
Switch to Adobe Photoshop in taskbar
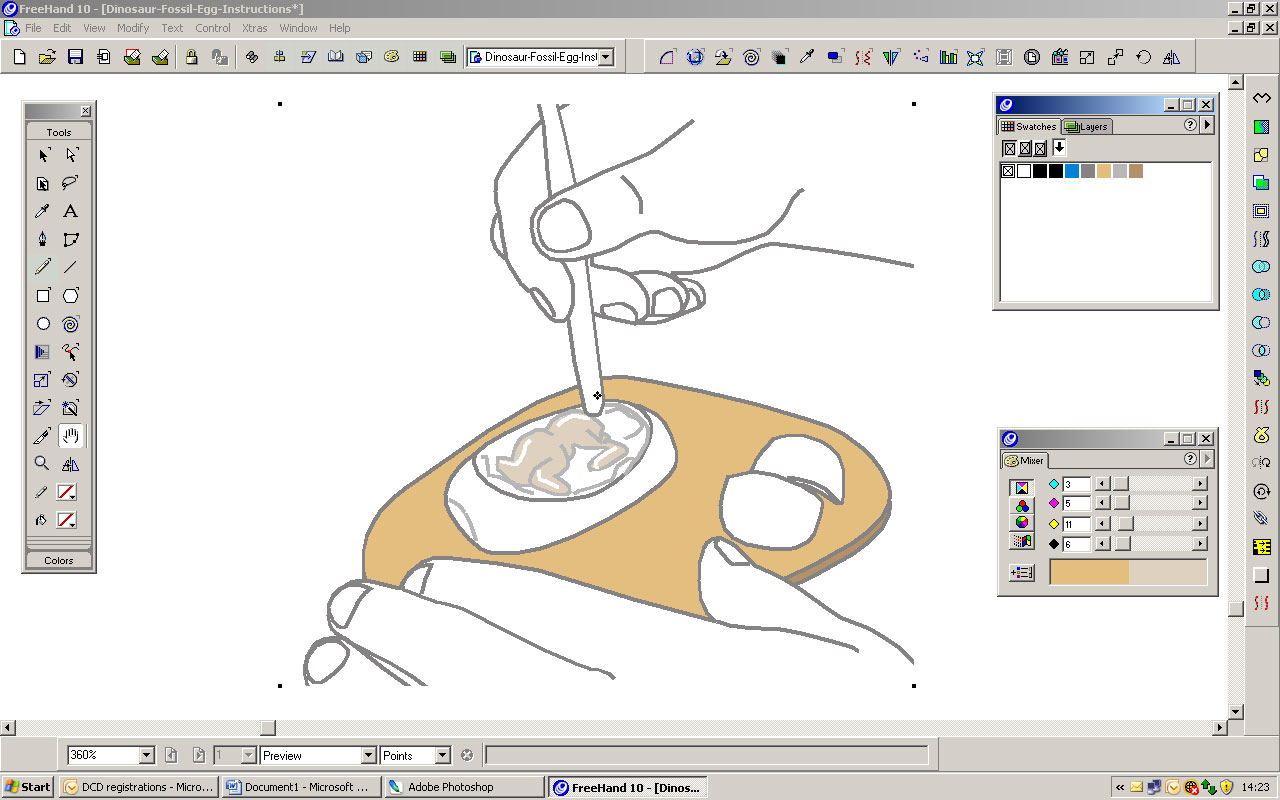463,787
